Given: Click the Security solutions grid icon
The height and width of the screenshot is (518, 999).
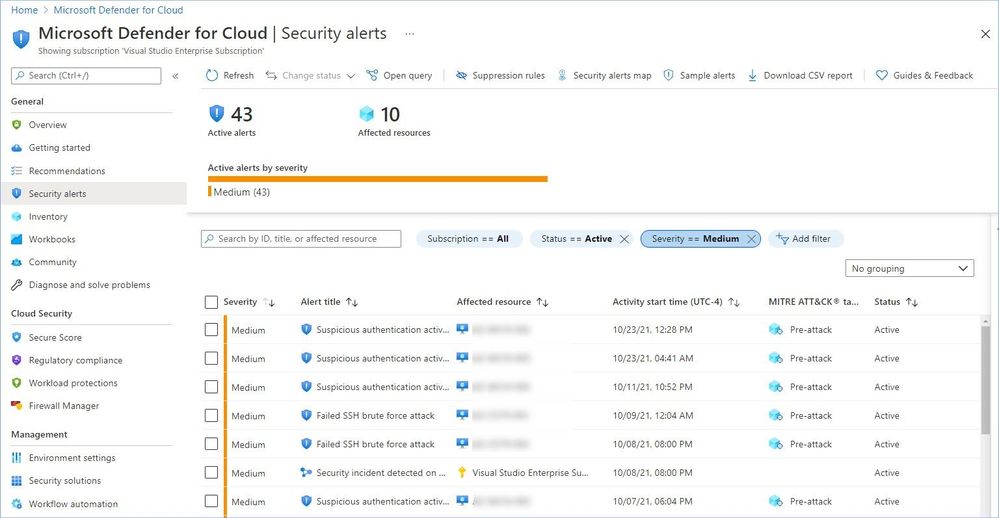Looking at the screenshot, I should 17,480.
